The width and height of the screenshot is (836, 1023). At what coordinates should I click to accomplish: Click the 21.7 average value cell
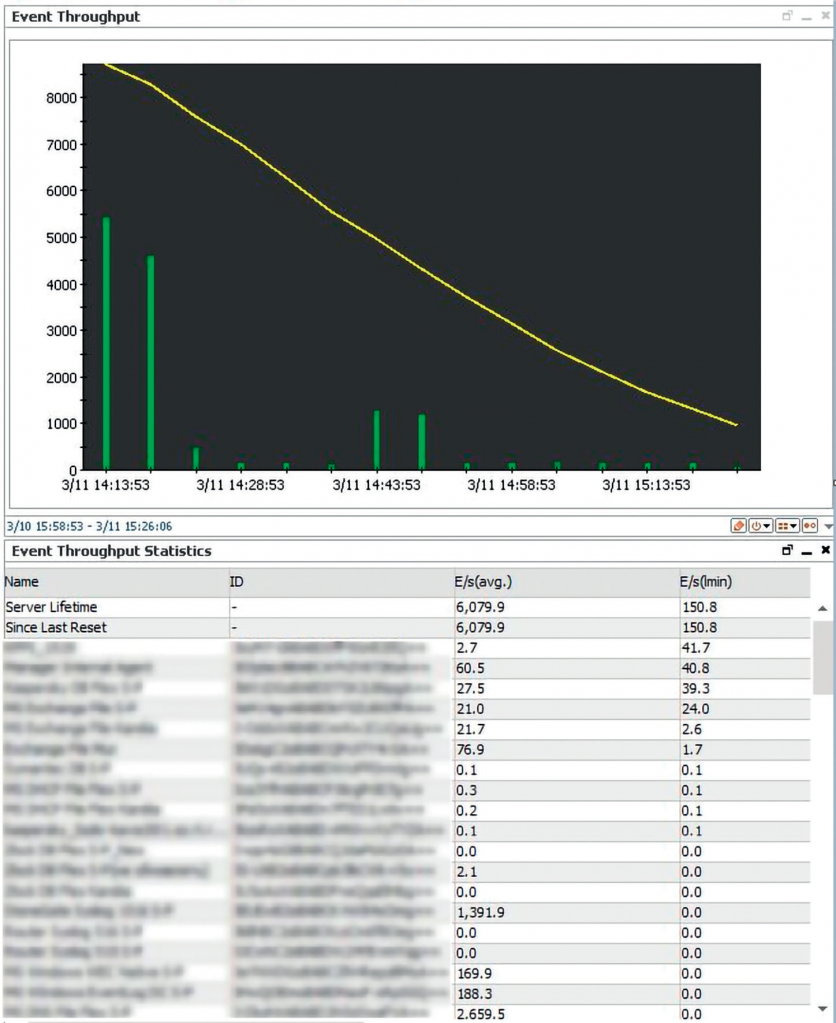566,729
